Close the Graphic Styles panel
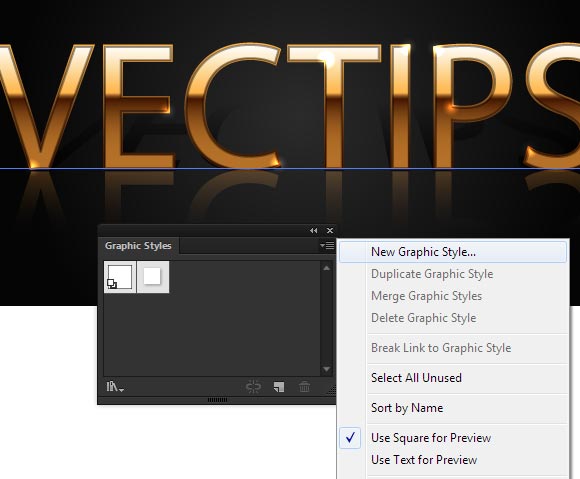 [330, 230]
